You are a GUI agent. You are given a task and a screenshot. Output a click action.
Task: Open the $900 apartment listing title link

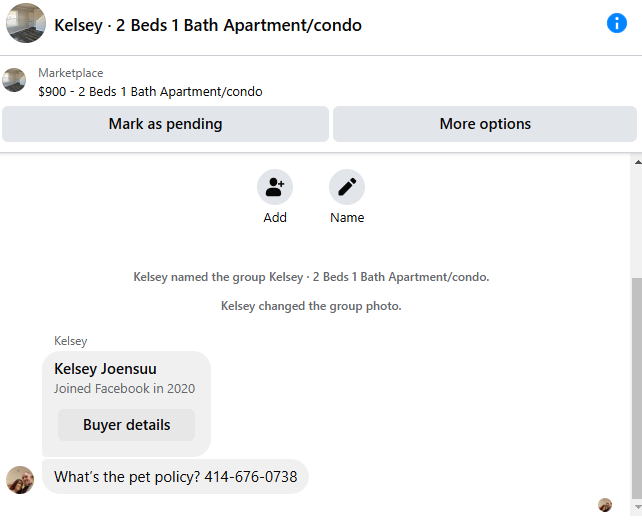[x=150, y=91]
